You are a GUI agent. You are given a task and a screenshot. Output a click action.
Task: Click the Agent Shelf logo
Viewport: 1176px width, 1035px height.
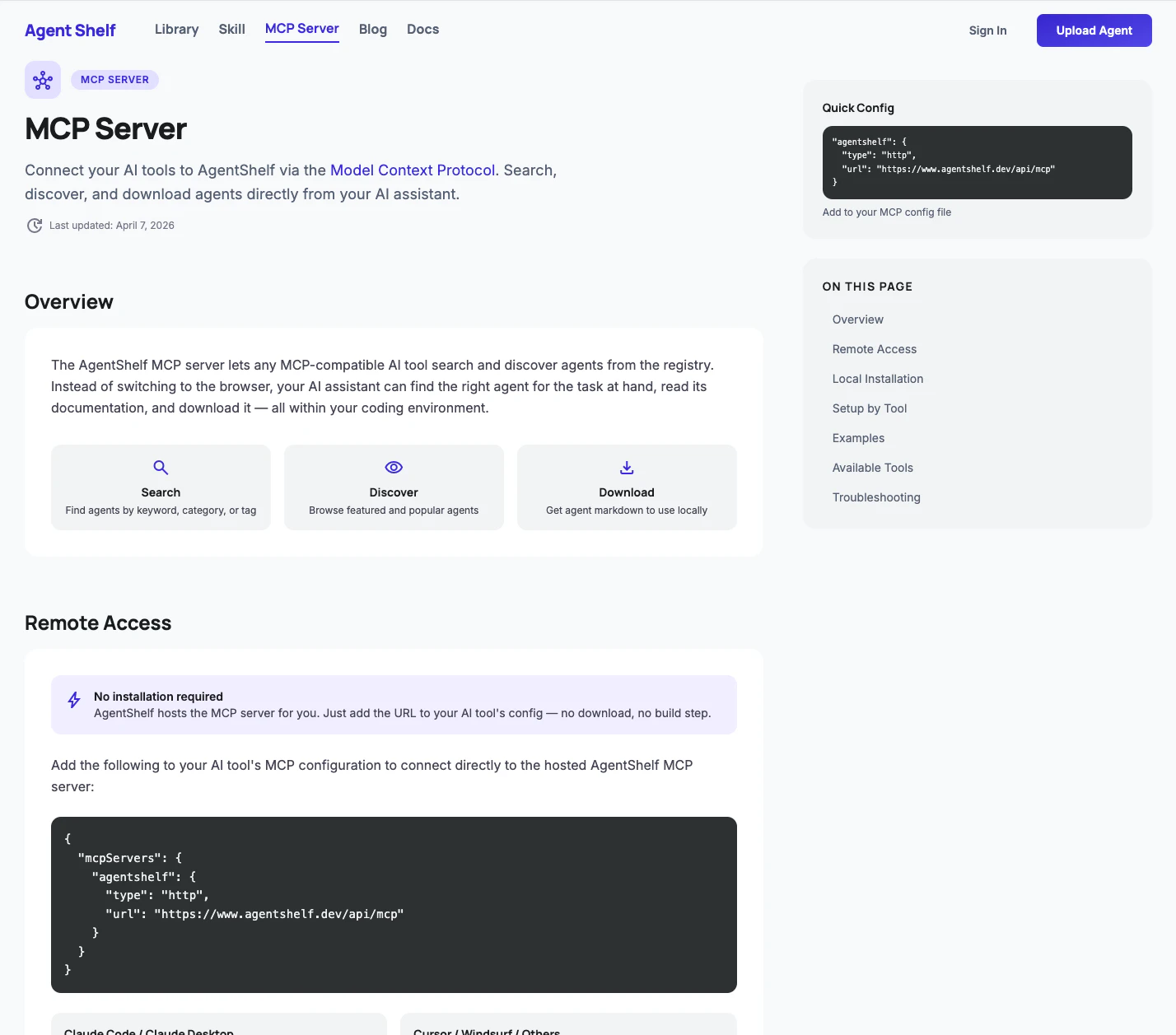(70, 30)
